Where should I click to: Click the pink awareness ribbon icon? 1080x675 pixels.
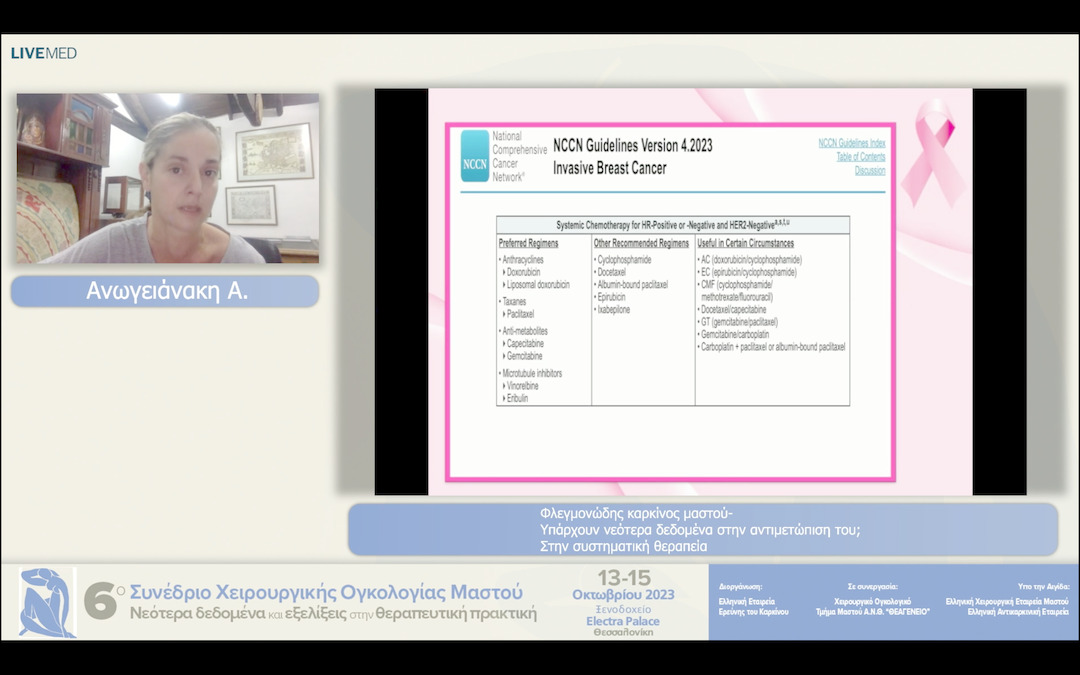(931, 152)
